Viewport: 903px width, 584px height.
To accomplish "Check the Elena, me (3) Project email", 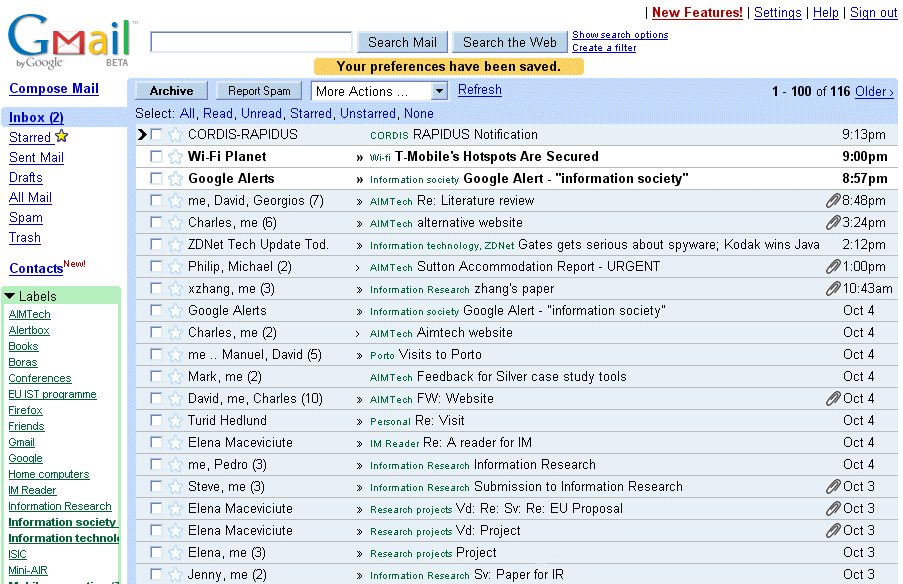I will click(155, 552).
